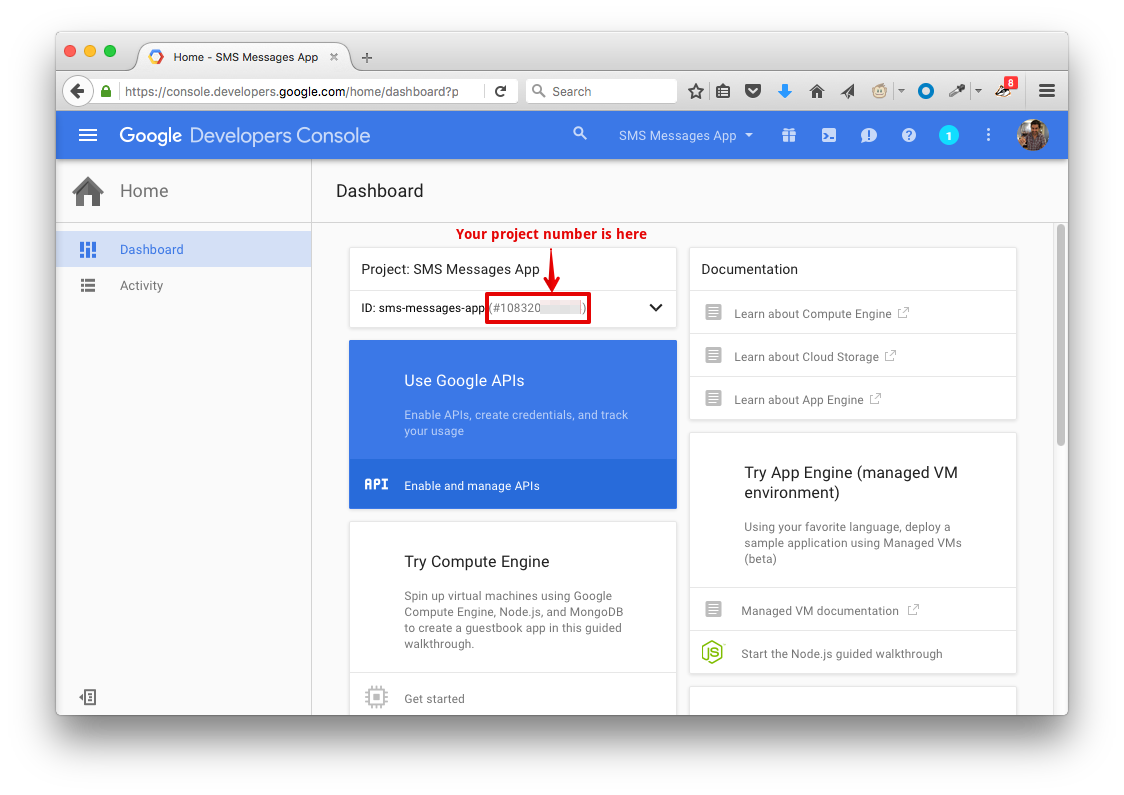1124x795 pixels.
Task: Click the chip icon beside Get started
Action: click(x=376, y=697)
